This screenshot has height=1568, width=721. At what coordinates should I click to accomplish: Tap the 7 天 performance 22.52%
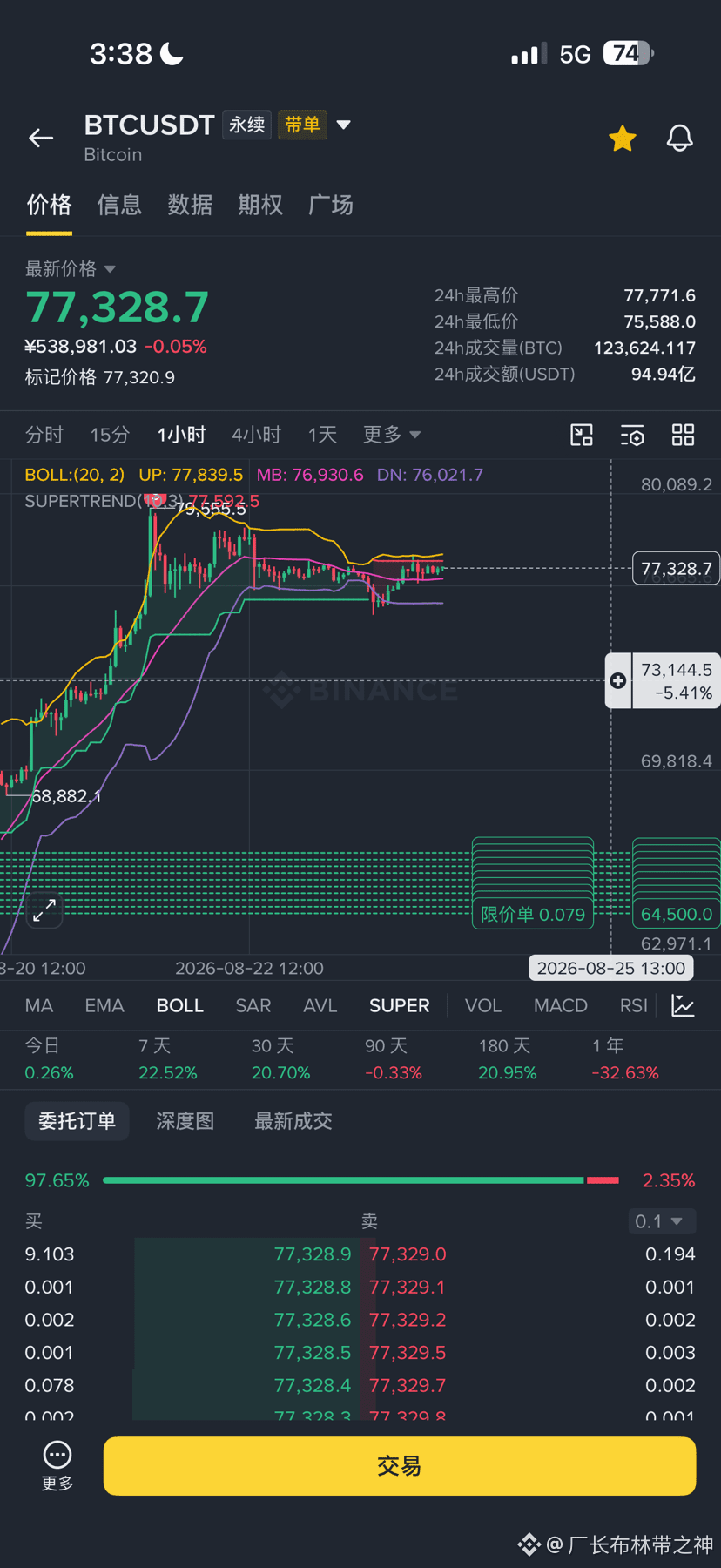coord(168,1059)
